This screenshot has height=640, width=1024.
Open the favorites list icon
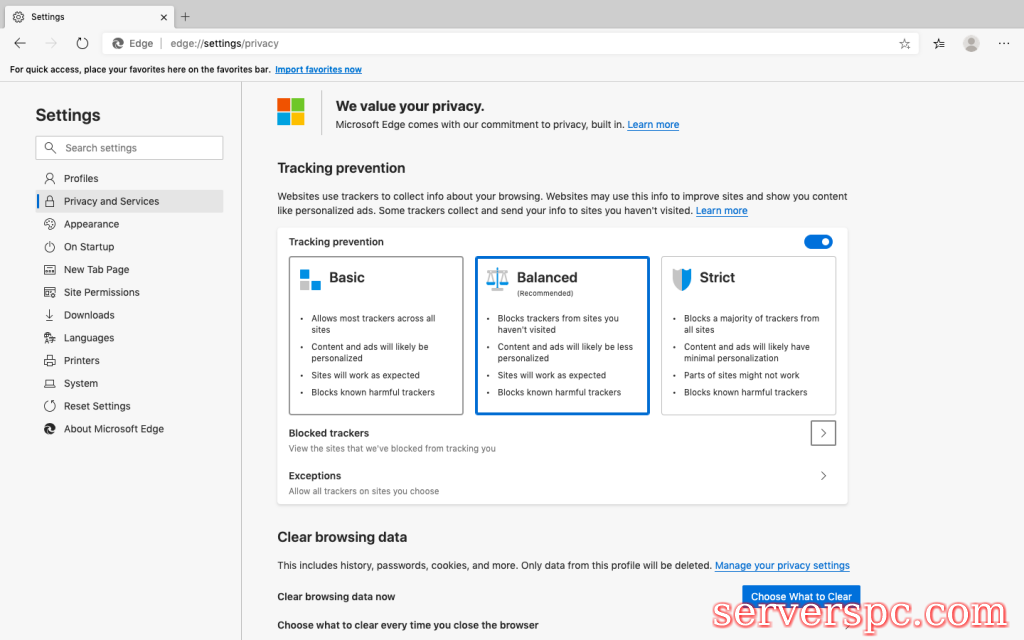[x=939, y=43]
